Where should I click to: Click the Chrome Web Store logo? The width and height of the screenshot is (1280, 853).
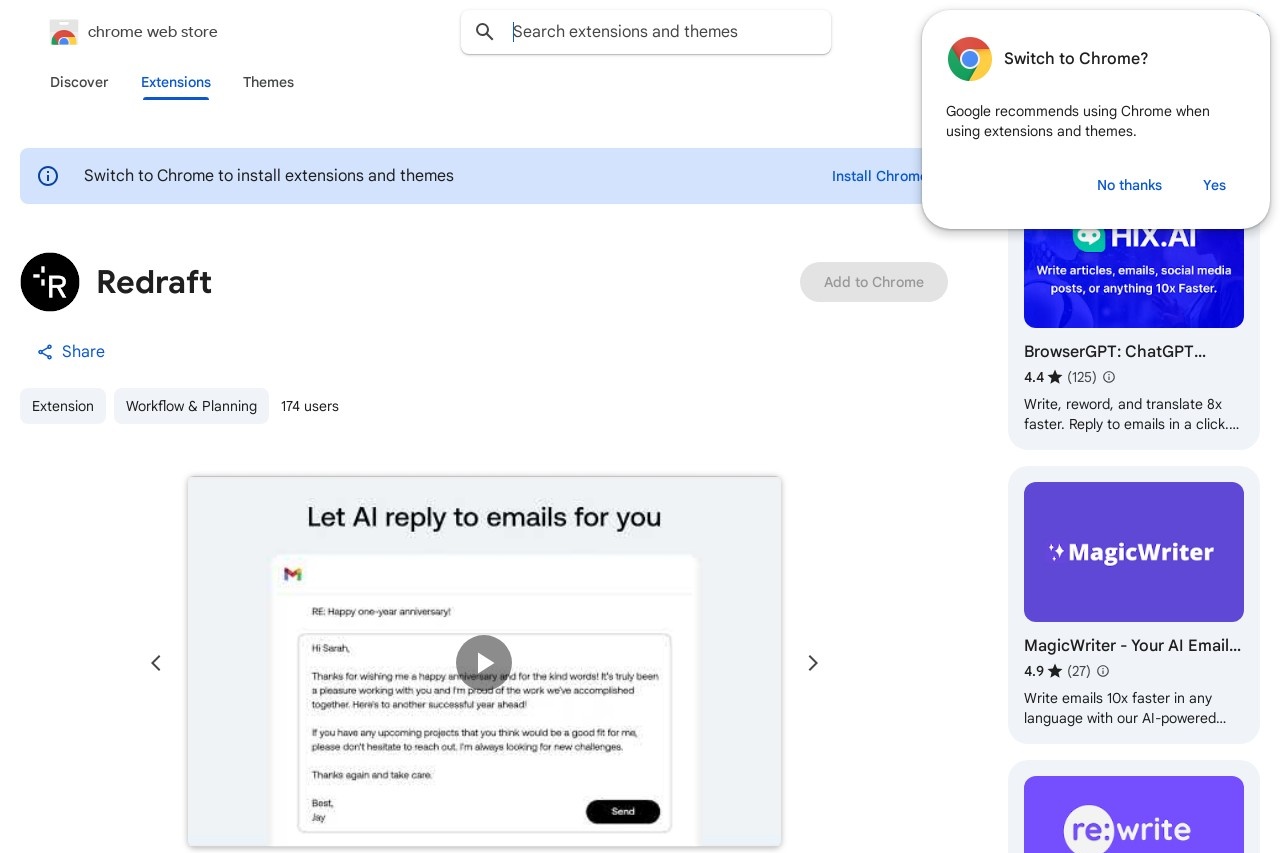[x=64, y=32]
